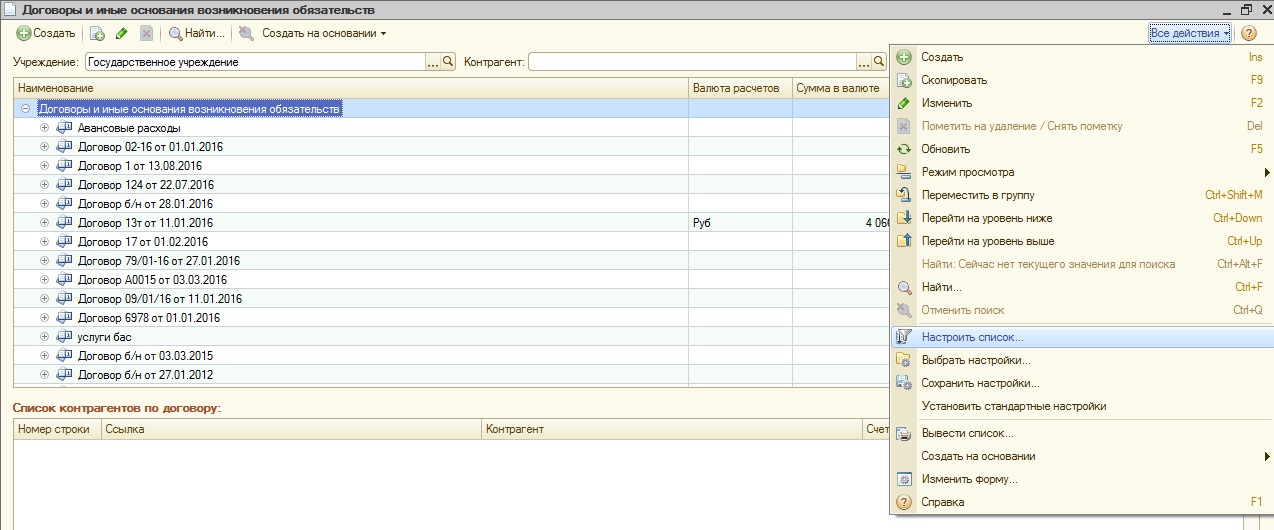The height and width of the screenshot is (530, 1274).
Task: Click the lower table Контрагент column header
Action: tap(671, 429)
